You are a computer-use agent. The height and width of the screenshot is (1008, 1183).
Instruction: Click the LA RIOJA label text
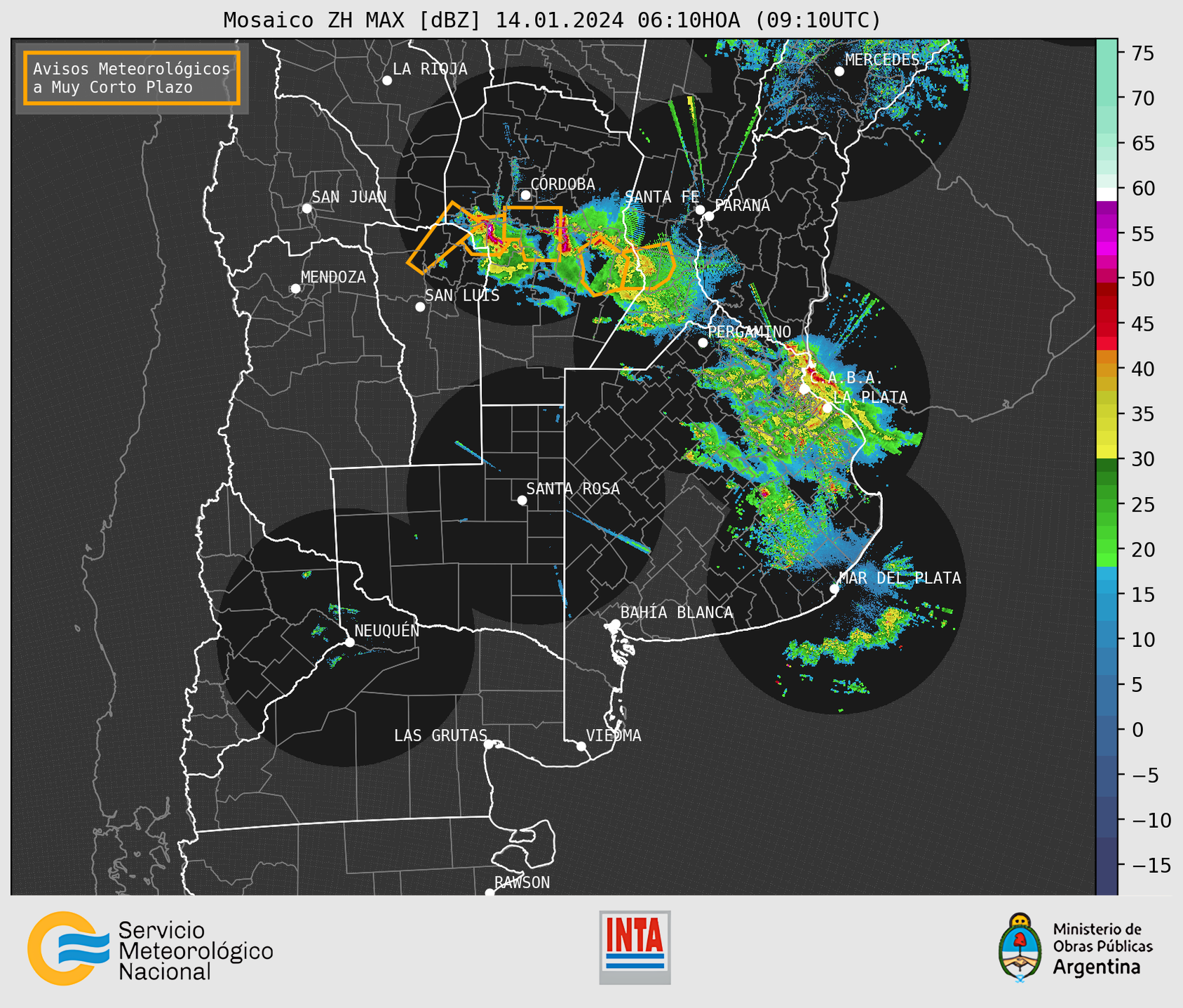(430, 69)
